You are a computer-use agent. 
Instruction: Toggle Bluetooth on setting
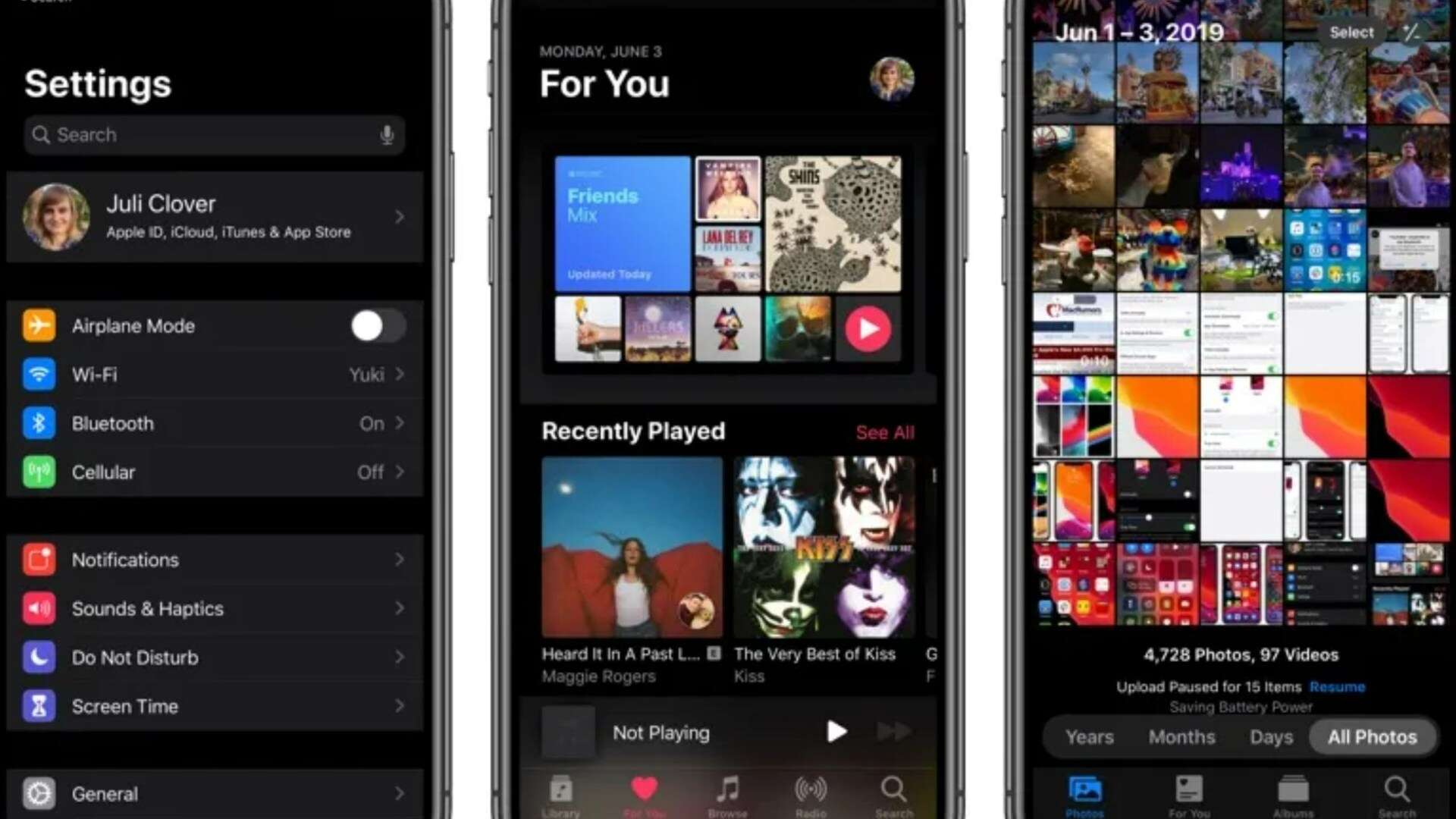[212, 423]
